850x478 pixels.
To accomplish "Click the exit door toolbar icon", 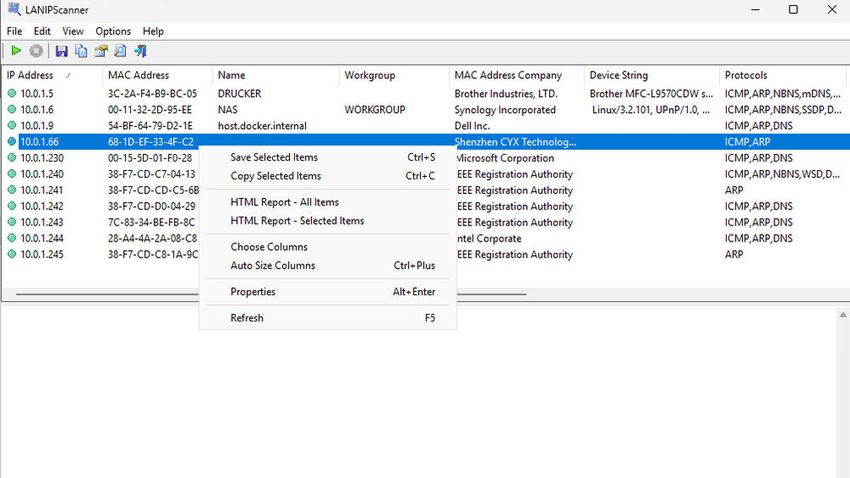I will 140,51.
